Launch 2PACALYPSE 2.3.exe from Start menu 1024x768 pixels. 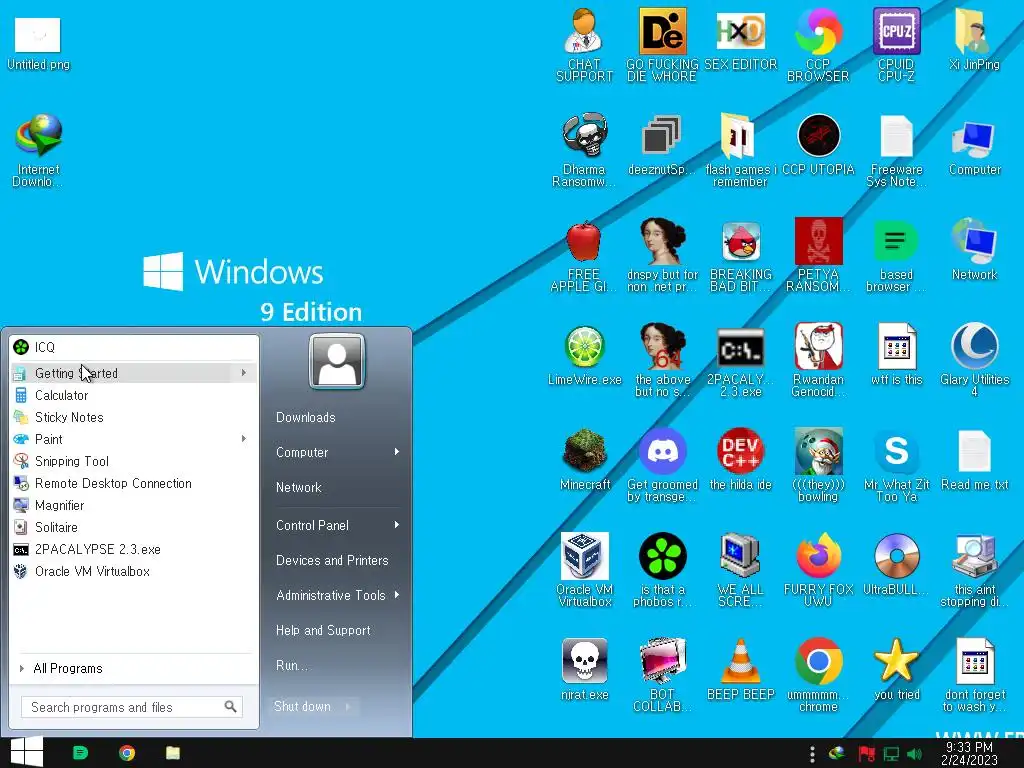click(x=134, y=549)
